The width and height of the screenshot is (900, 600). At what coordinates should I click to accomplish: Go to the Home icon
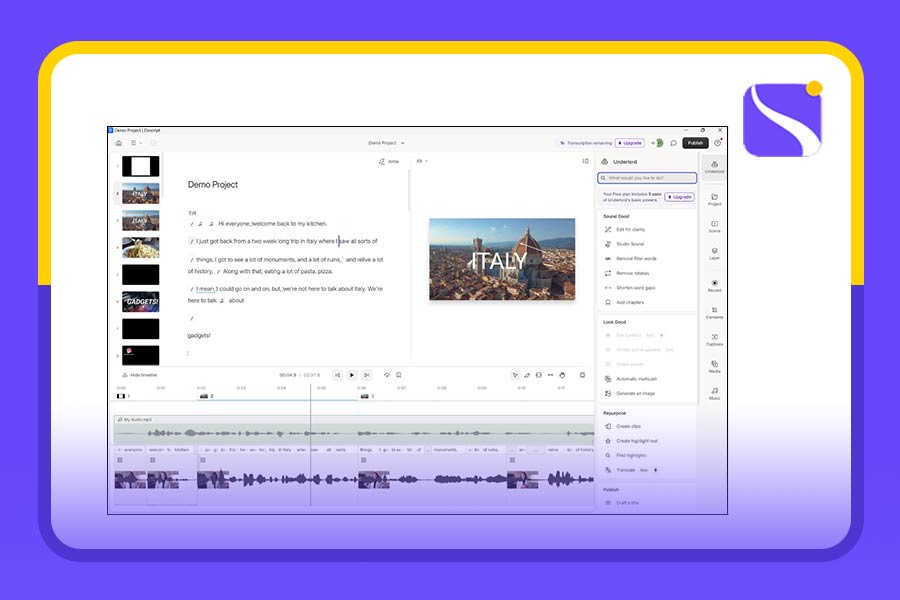click(x=118, y=143)
